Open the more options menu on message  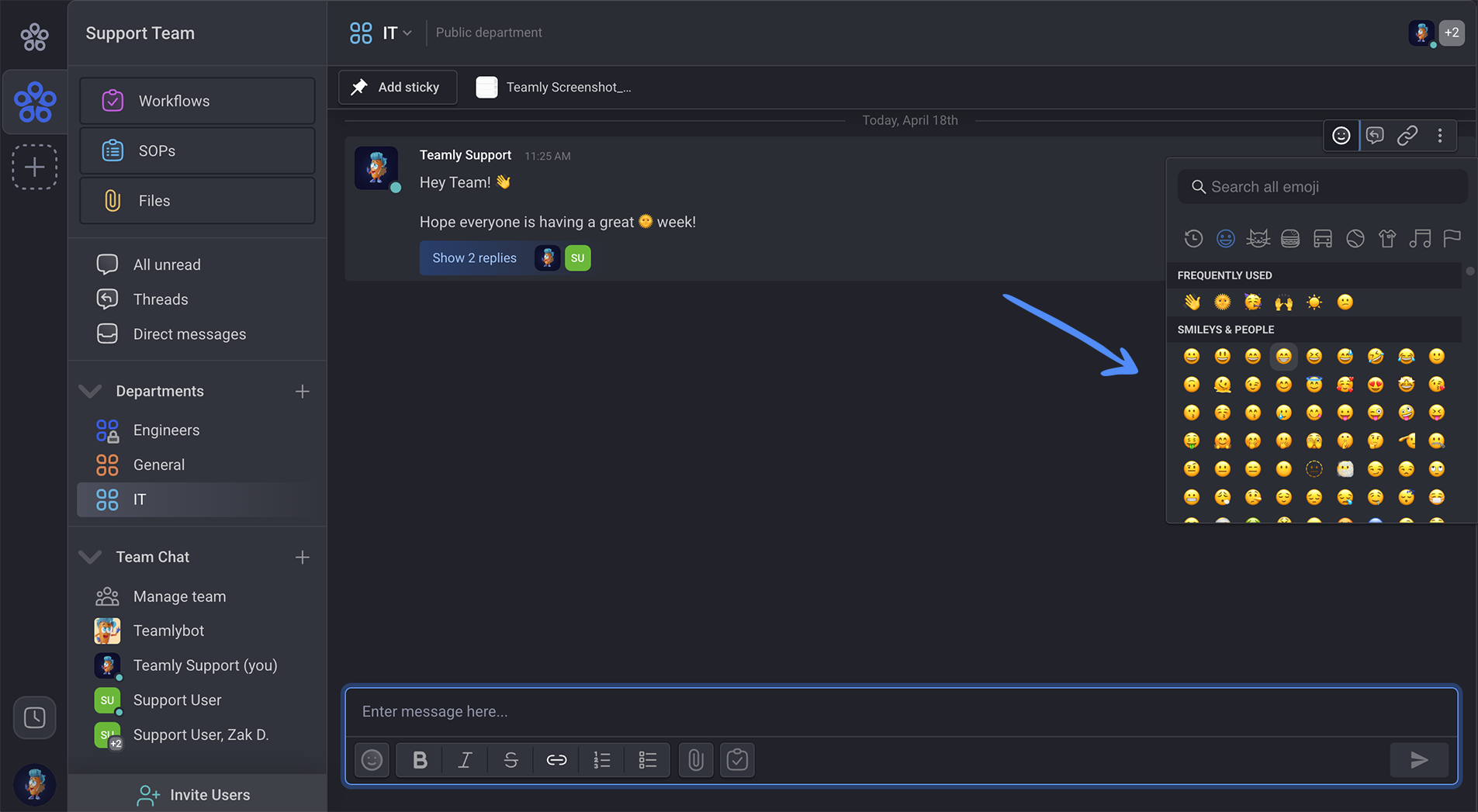click(x=1440, y=136)
